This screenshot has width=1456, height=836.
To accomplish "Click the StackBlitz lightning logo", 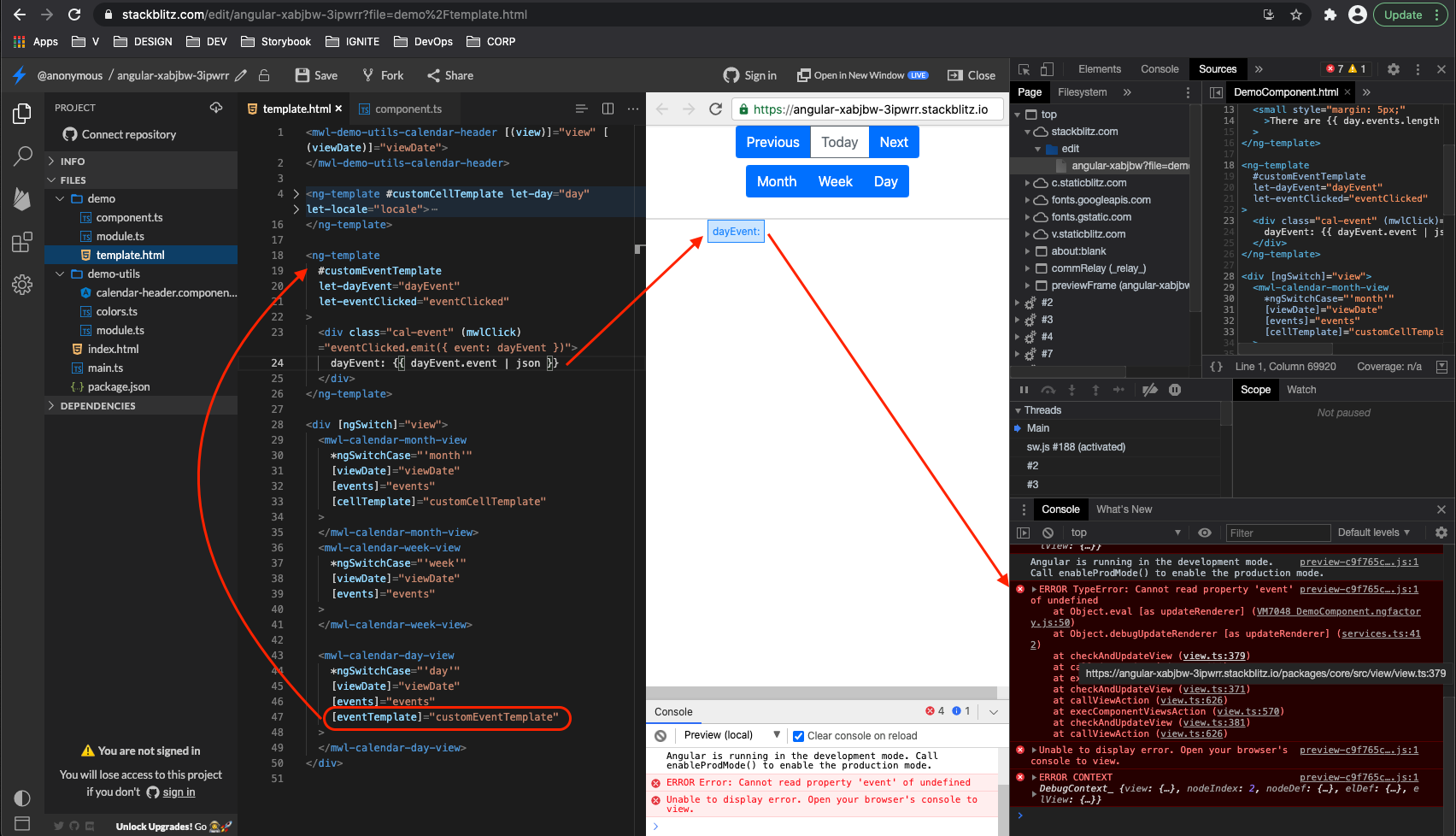I will click(19, 75).
